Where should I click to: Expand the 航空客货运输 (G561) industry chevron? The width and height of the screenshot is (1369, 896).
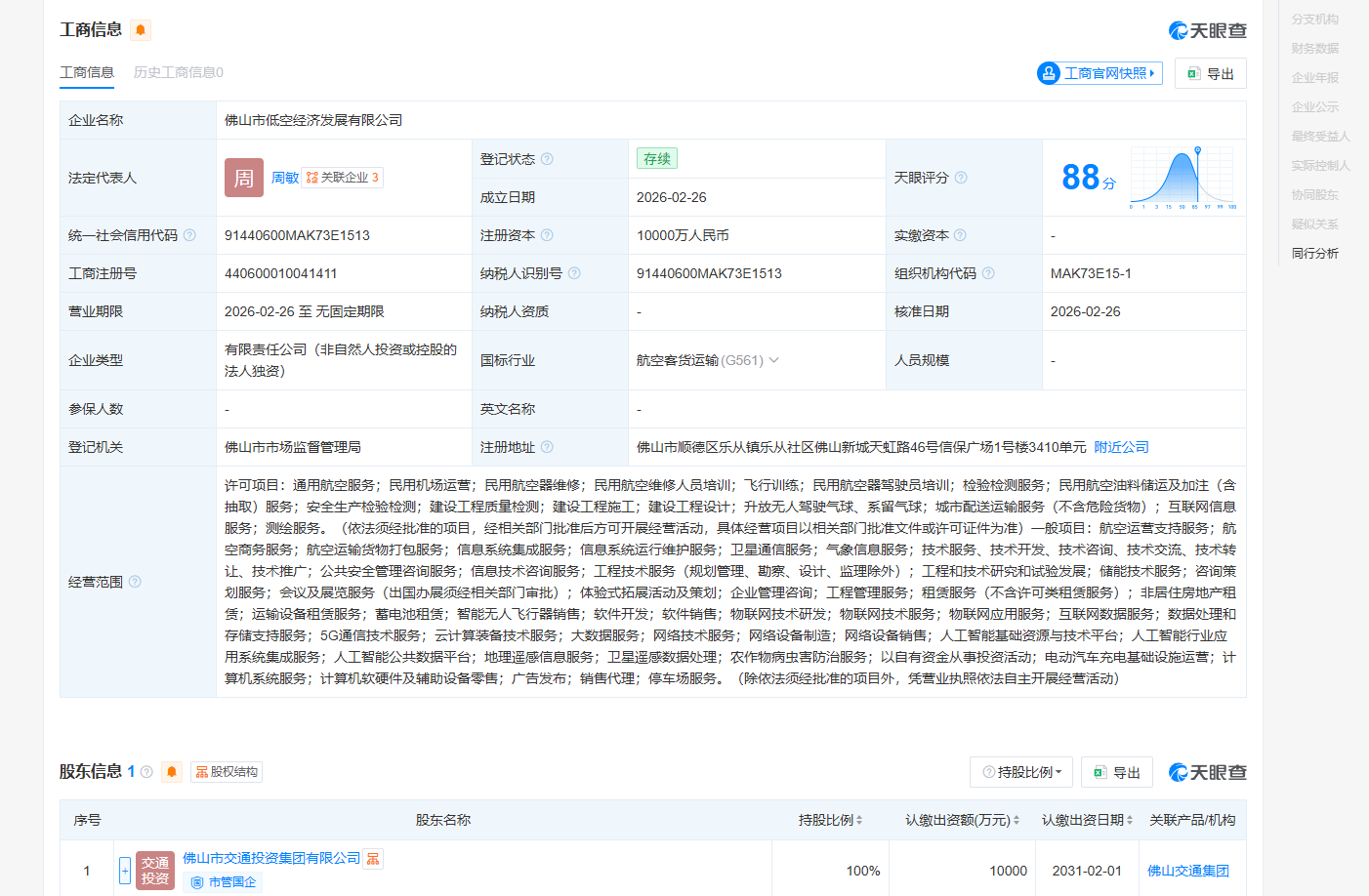774,360
